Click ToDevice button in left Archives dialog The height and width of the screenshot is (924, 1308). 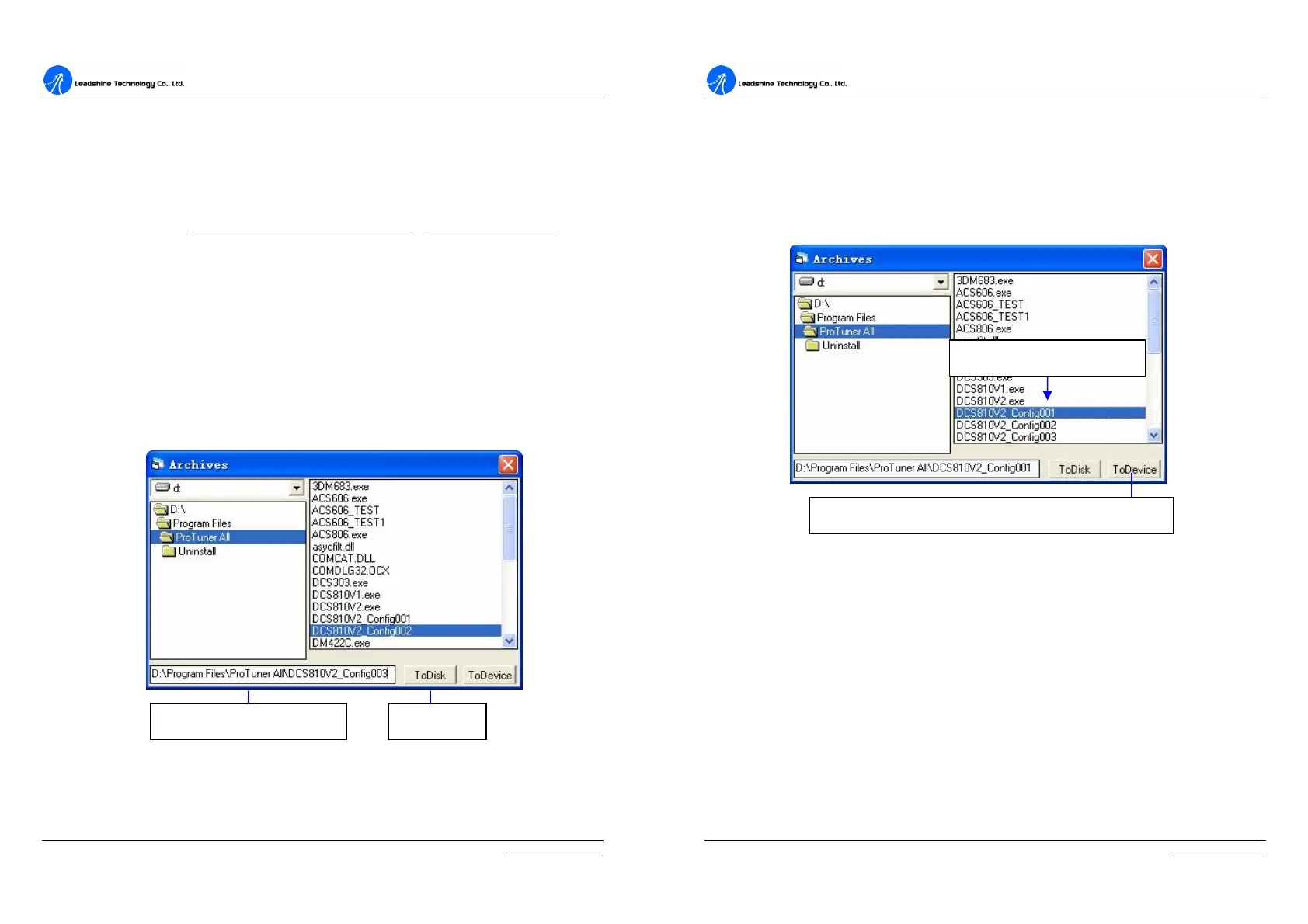coord(489,675)
